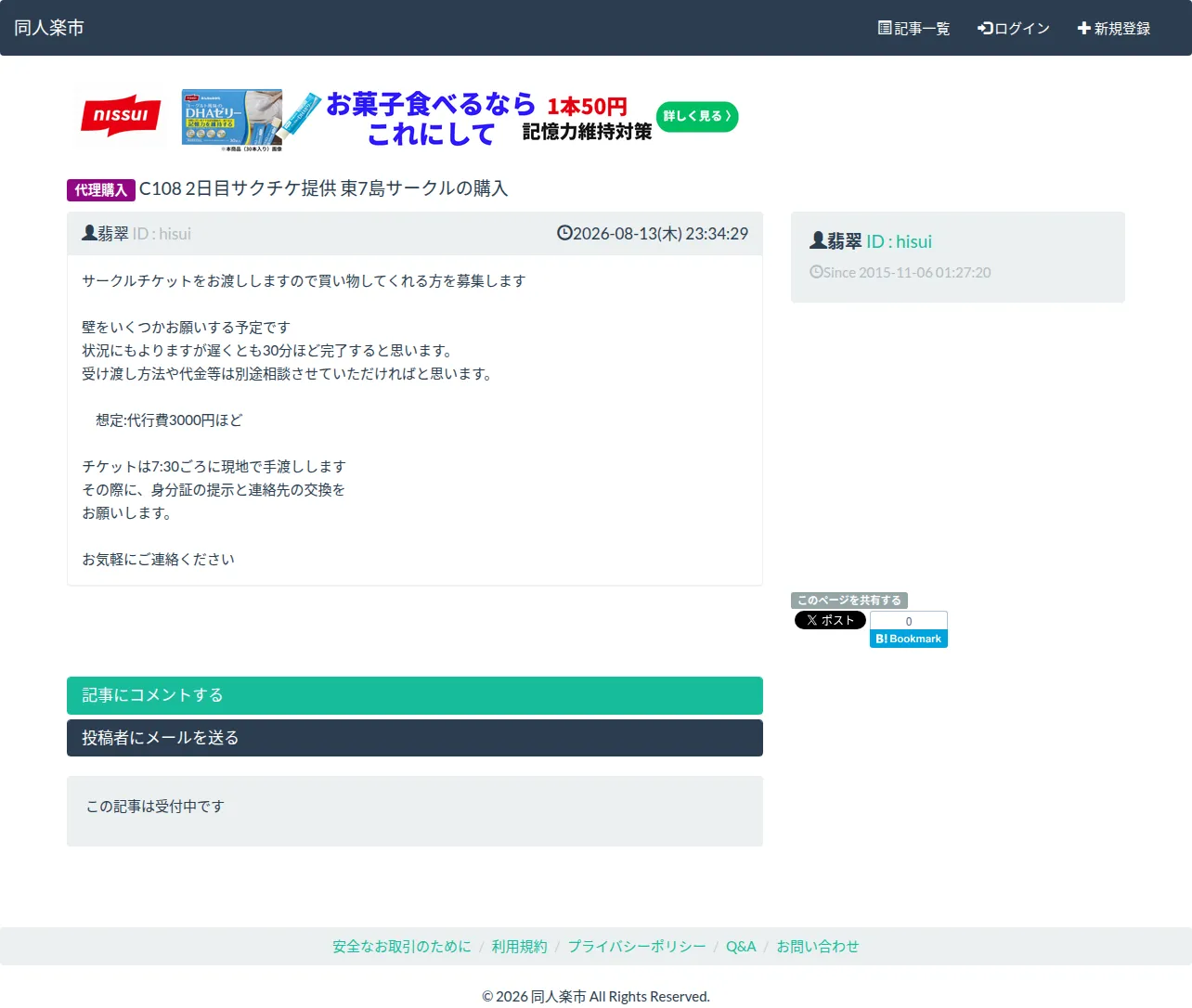Image resolution: width=1192 pixels, height=1008 pixels.
Task: Click the line 想定:代行費3000円ほど in the post
Action: [169, 420]
